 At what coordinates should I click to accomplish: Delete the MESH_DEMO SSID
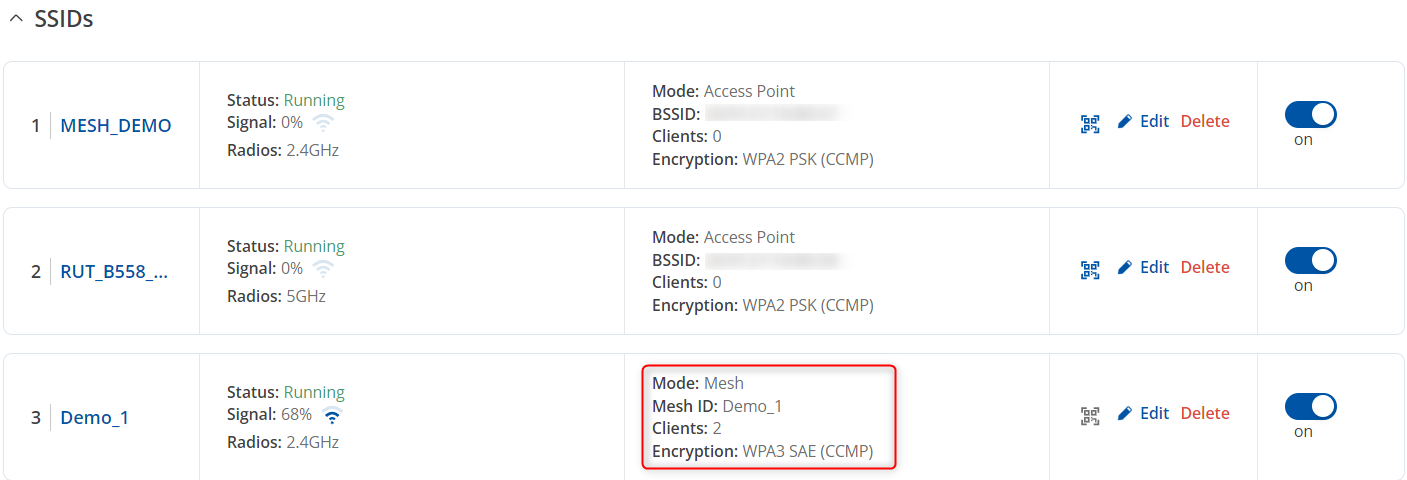click(x=1205, y=122)
